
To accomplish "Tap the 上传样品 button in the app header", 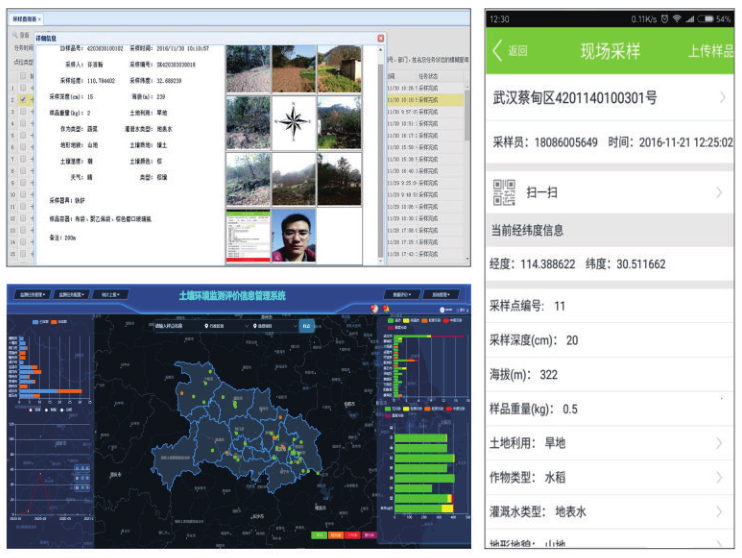I will click(x=710, y=51).
